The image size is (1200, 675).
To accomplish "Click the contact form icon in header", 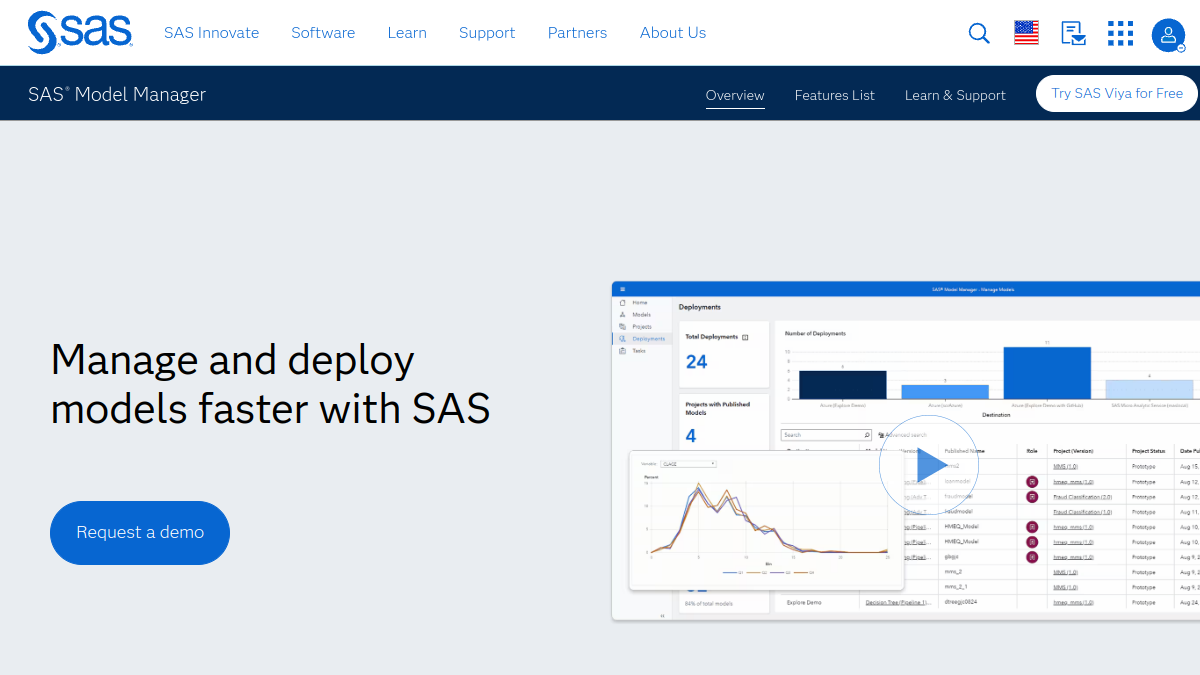I will click(1074, 33).
